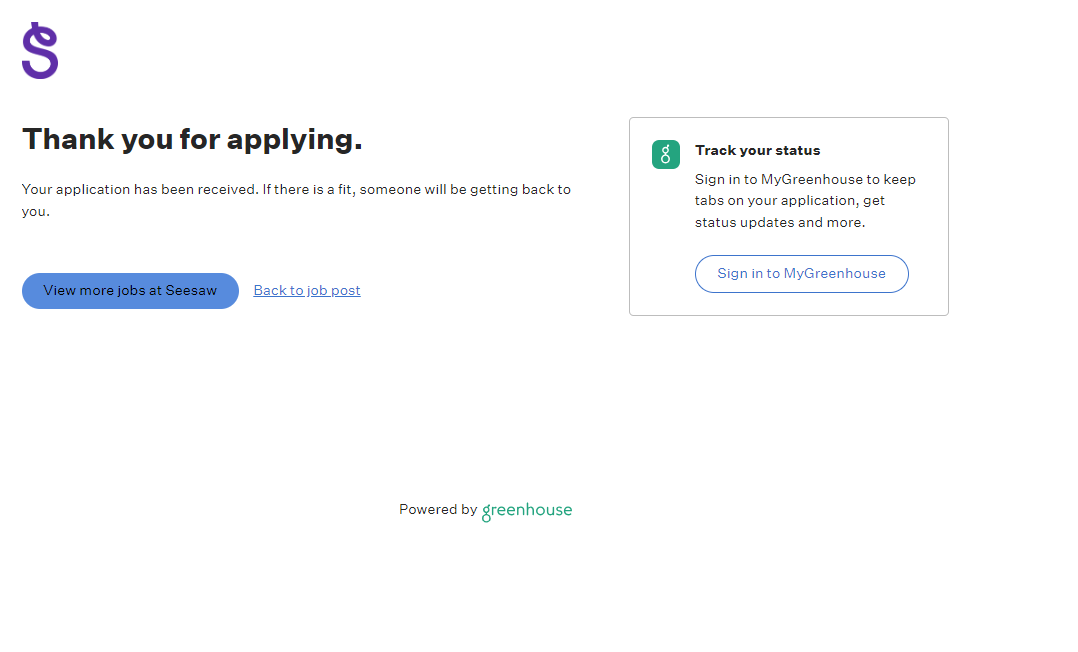The image size is (1078, 652).
Task: Click the word "status" in the card title
Action: click(x=797, y=151)
